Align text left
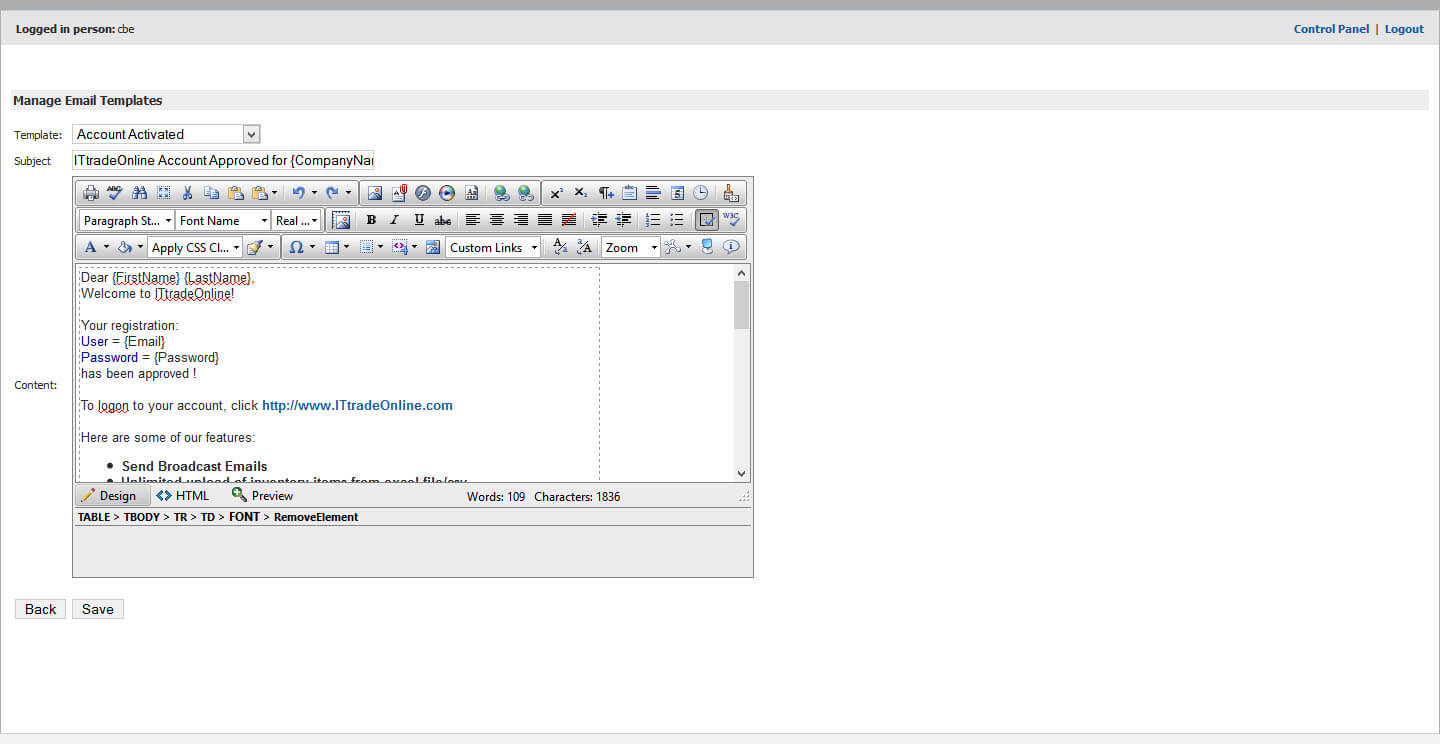This screenshot has height=744, width=1440. point(473,220)
